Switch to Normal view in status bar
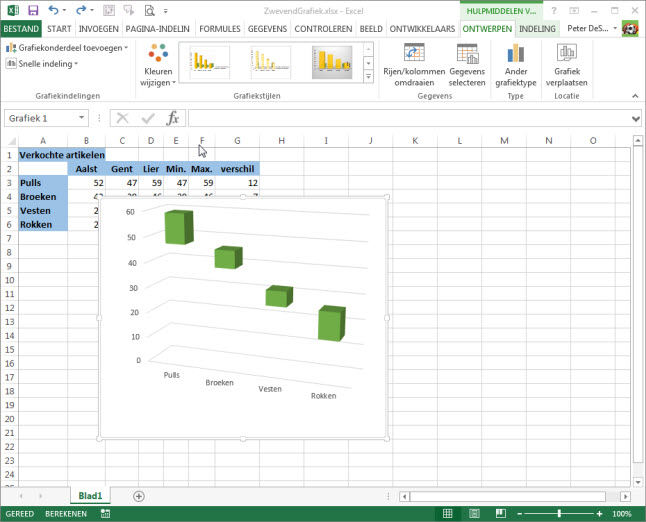Image resolution: width=646 pixels, height=522 pixels. coord(447,513)
